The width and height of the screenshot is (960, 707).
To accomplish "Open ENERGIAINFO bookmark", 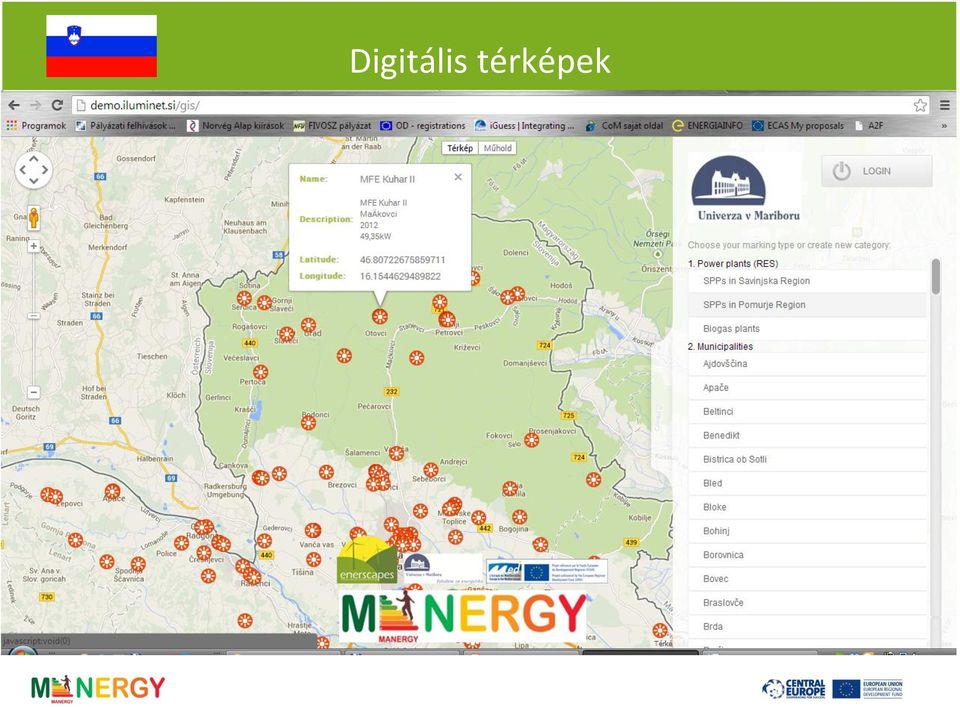I will tap(708, 125).
